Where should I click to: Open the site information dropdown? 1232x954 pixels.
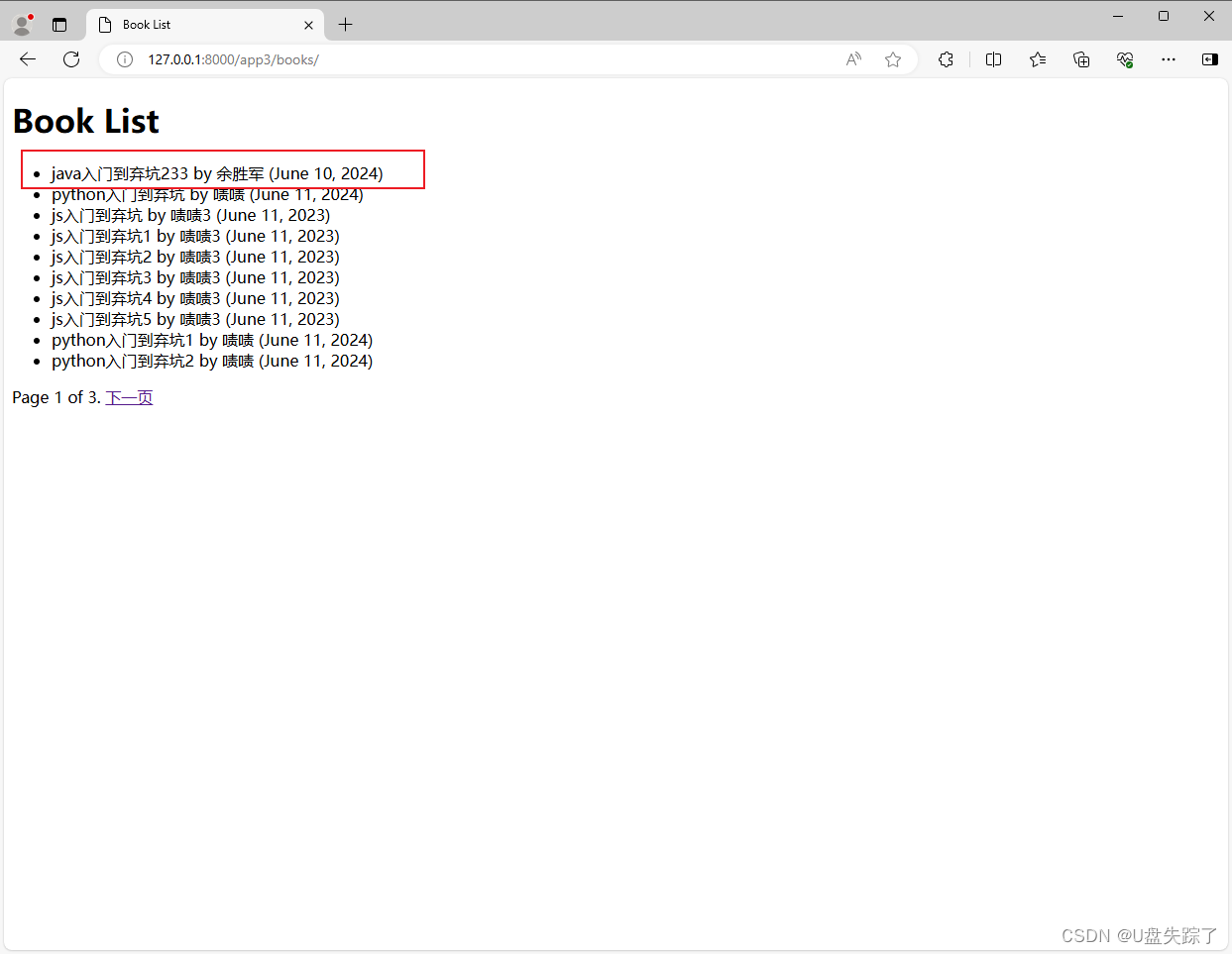pos(124,59)
